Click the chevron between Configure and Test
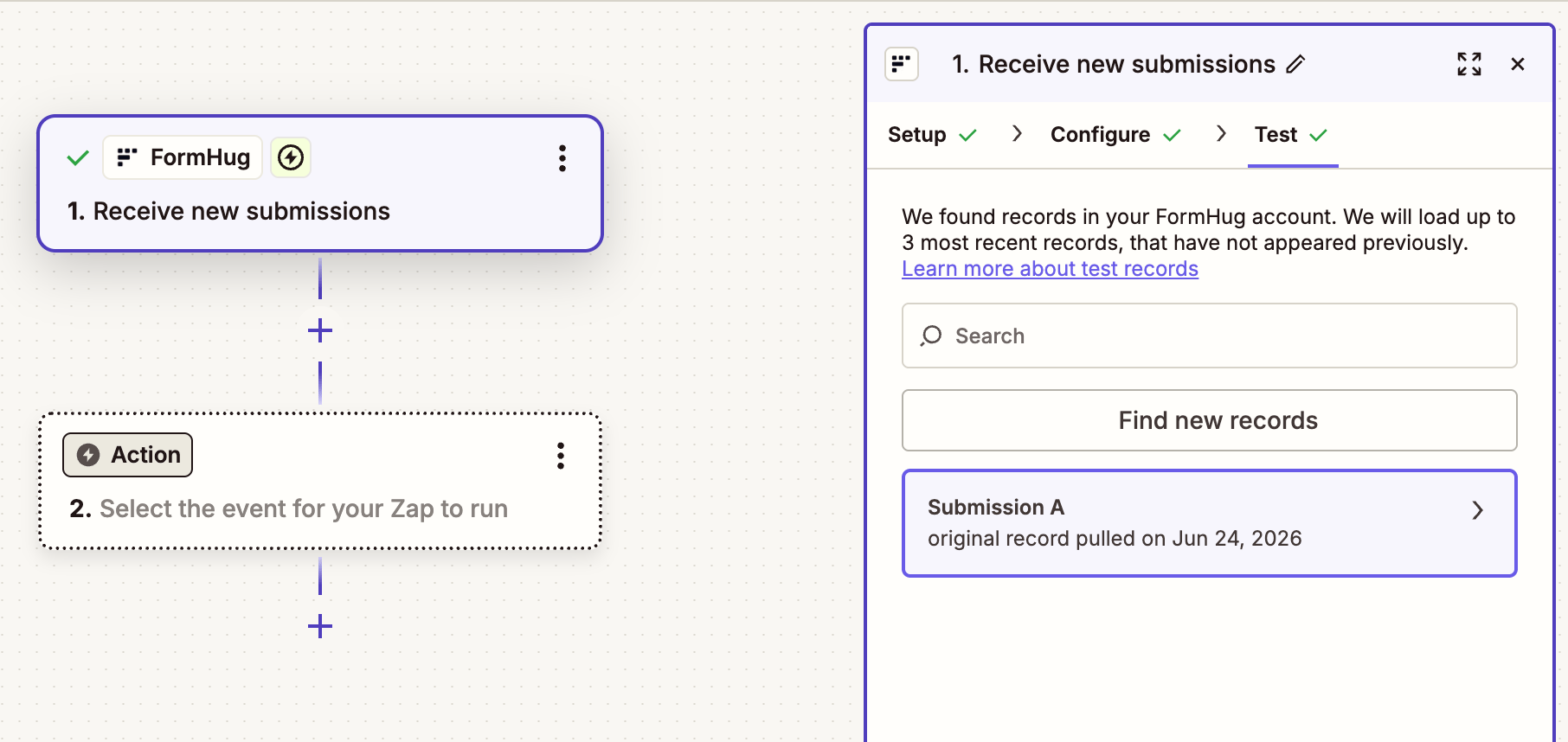1568x742 pixels. pyautogui.click(x=1221, y=133)
